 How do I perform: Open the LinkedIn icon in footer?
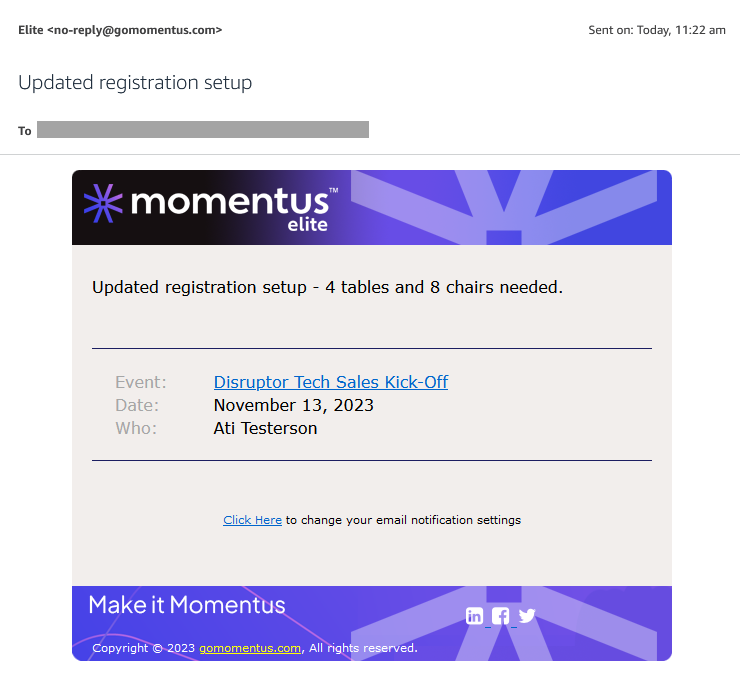474,616
